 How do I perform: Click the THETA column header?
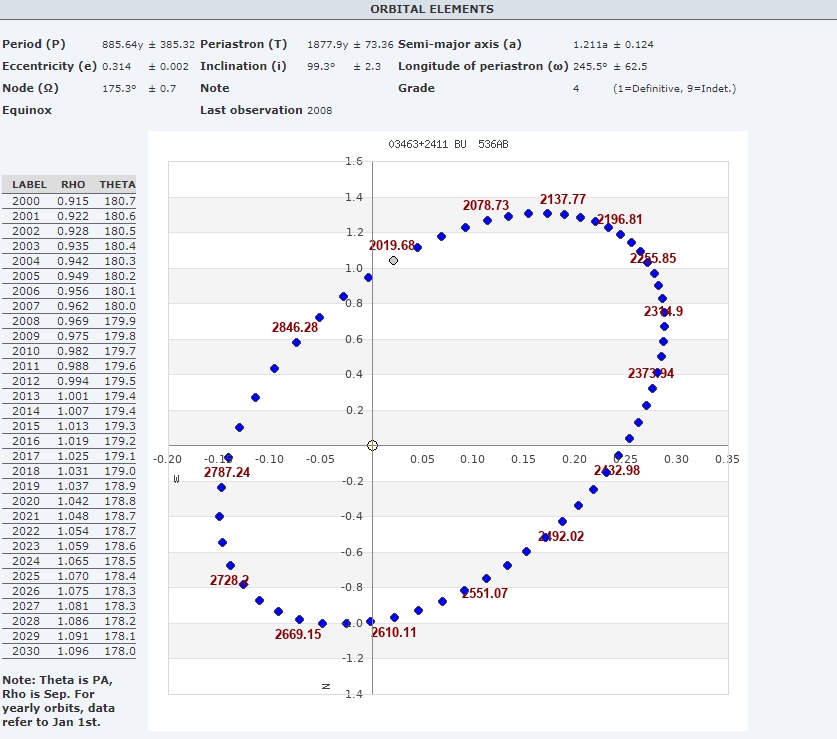pyautogui.click(x=117, y=185)
